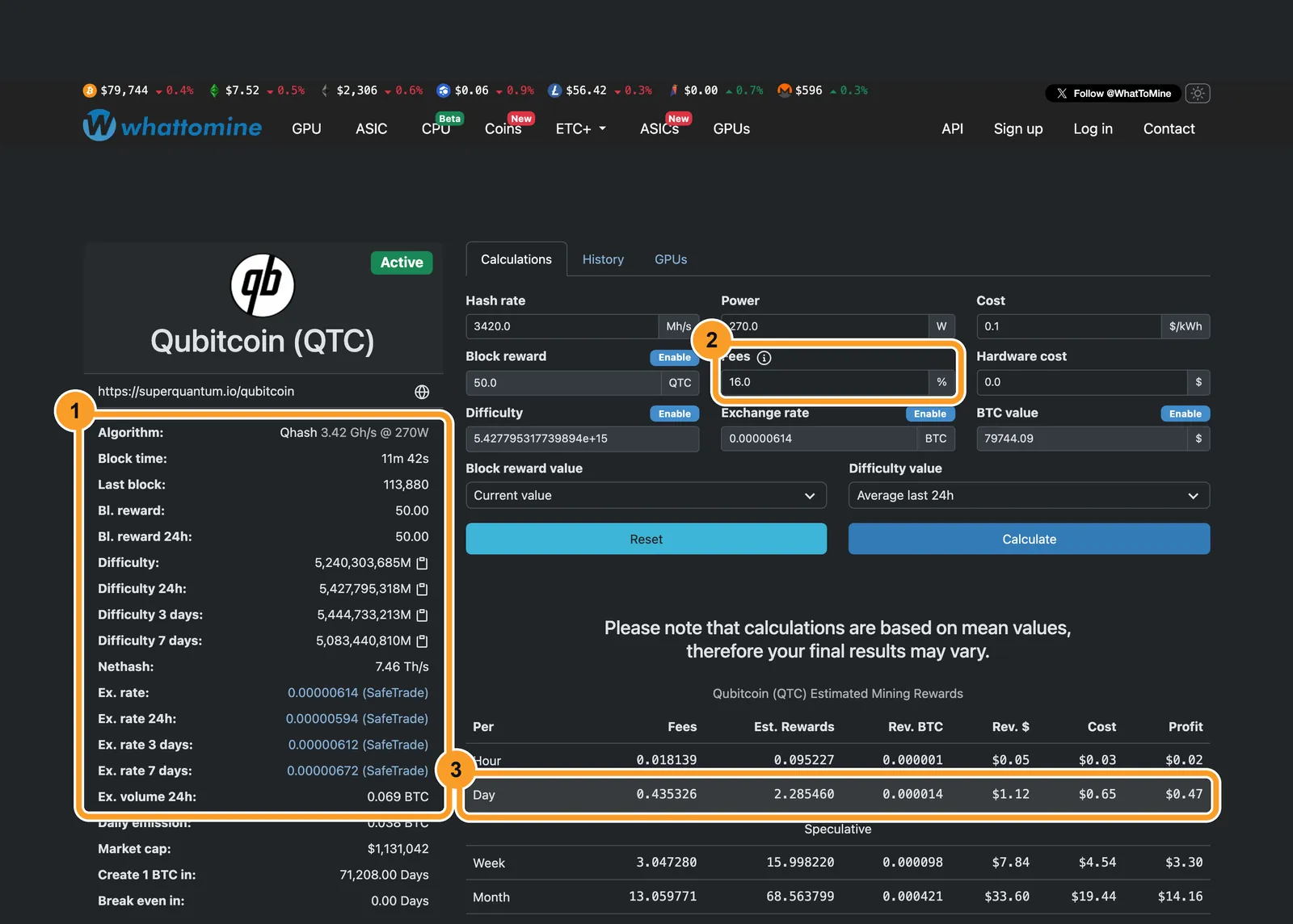Click the Litecoin ticker icon
Image resolution: width=1293 pixels, height=924 pixels.
[554, 90]
